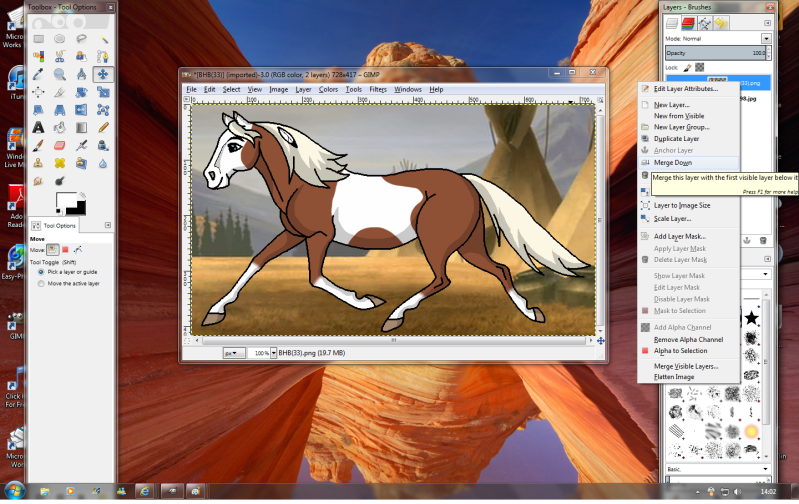
Task: Open Layers dock tab configuration menu
Action: [x=767, y=23]
